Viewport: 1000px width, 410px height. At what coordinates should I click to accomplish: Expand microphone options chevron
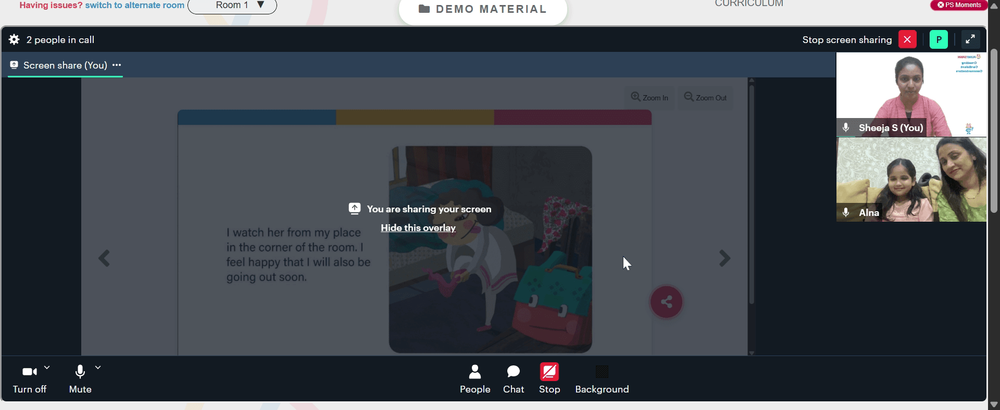point(98,367)
